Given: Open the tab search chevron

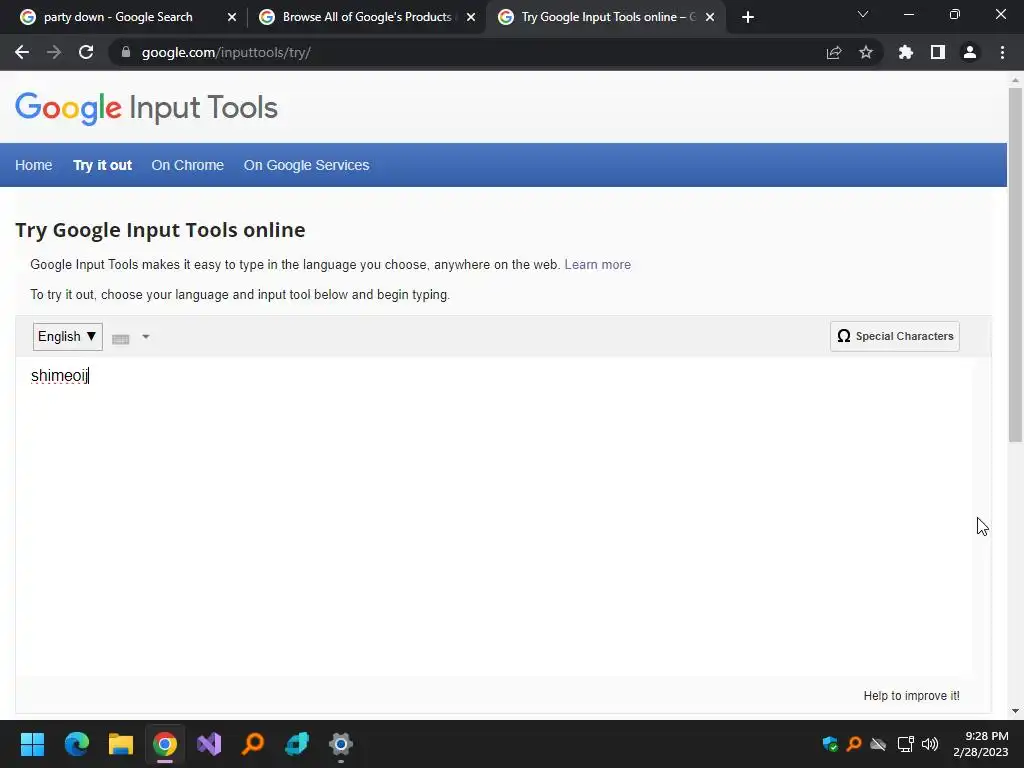Looking at the screenshot, I should pyautogui.click(x=863, y=14).
